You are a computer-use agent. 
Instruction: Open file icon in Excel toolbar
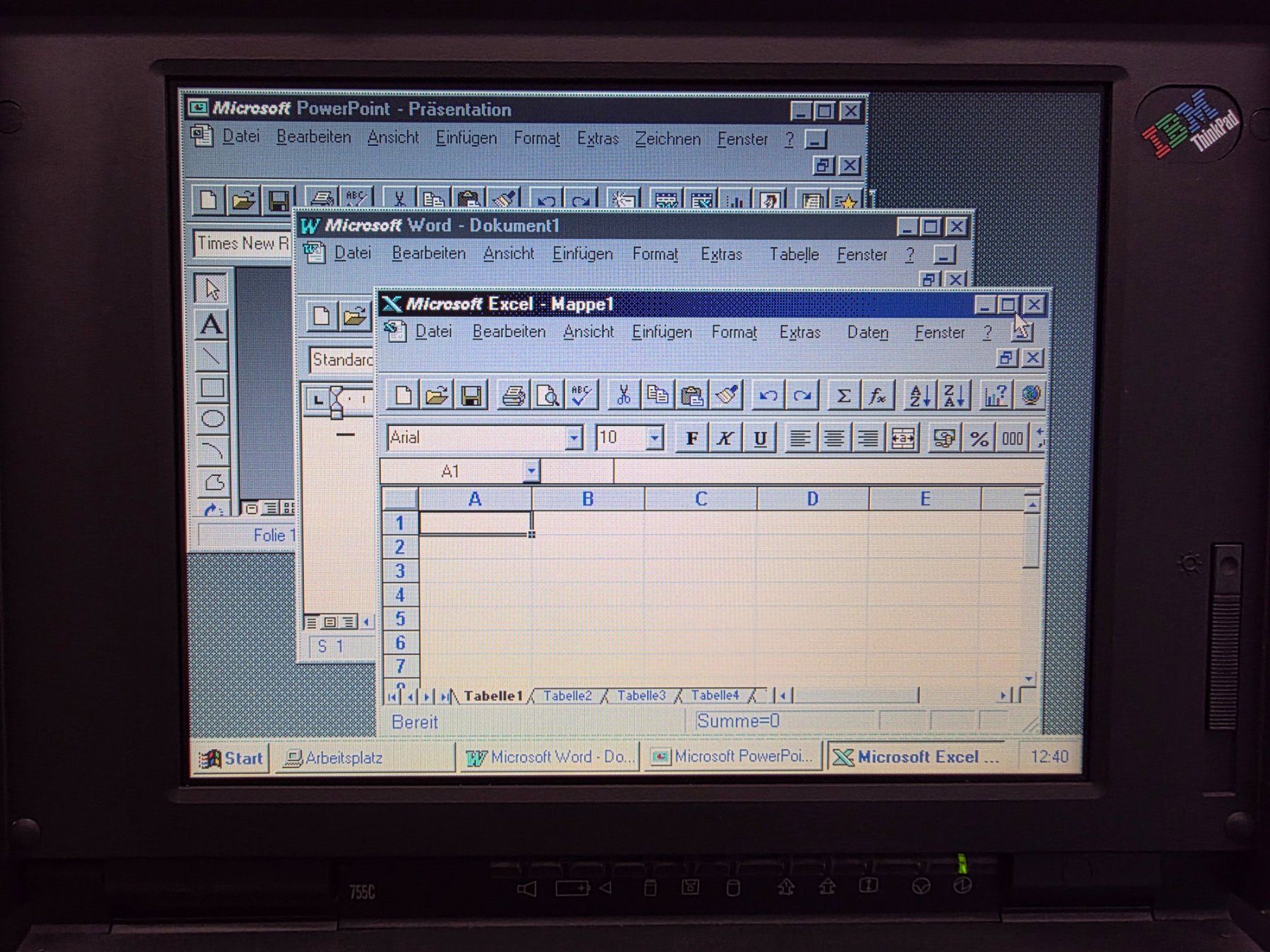coord(437,395)
